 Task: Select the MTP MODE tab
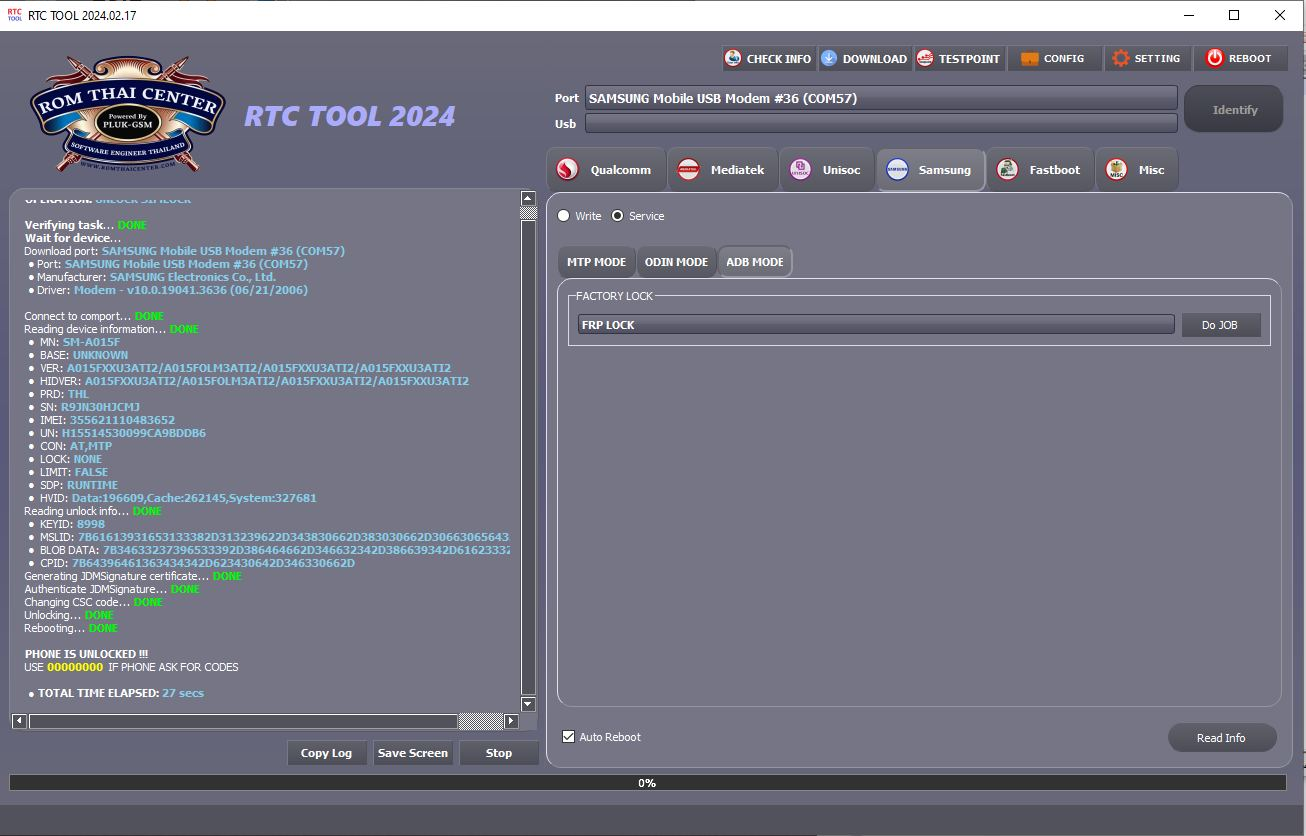[x=596, y=262]
